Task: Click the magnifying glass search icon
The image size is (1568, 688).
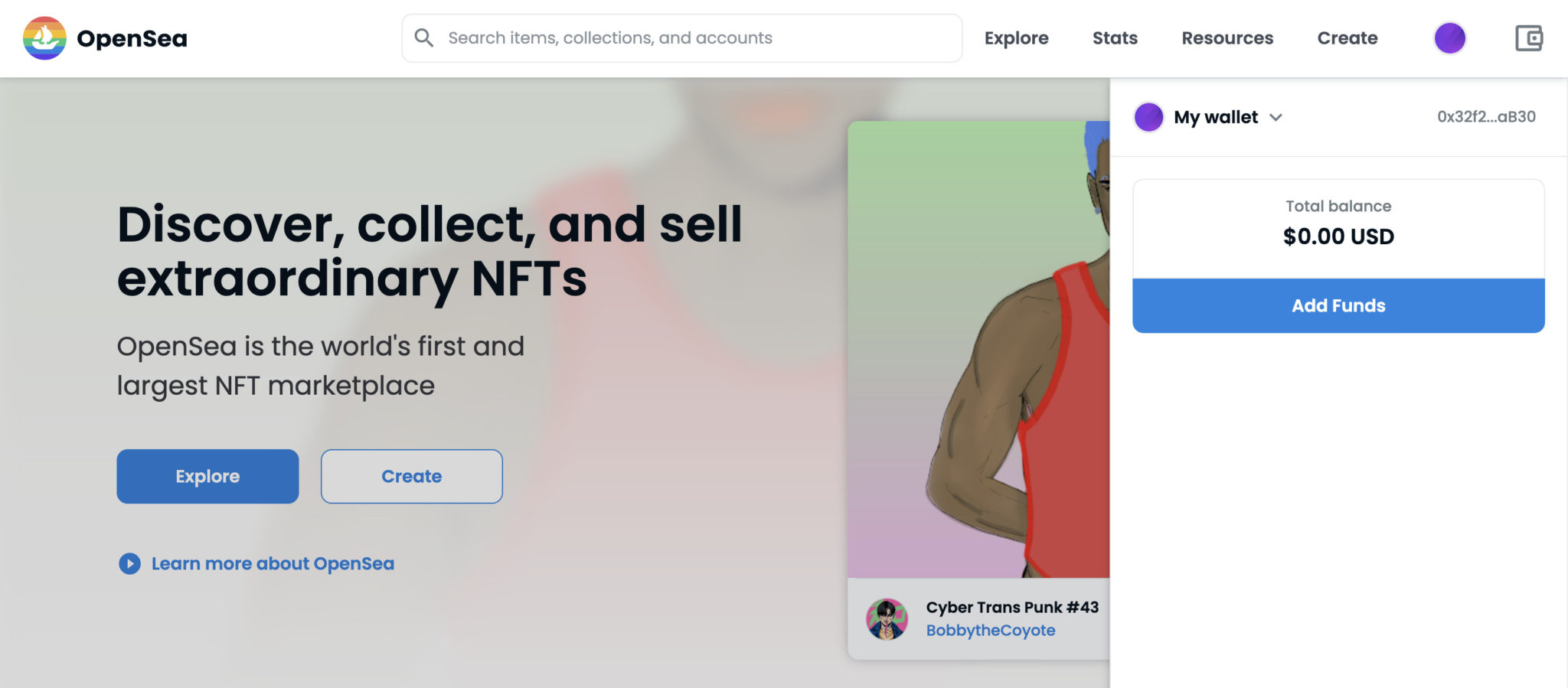Action: [426, 37]
